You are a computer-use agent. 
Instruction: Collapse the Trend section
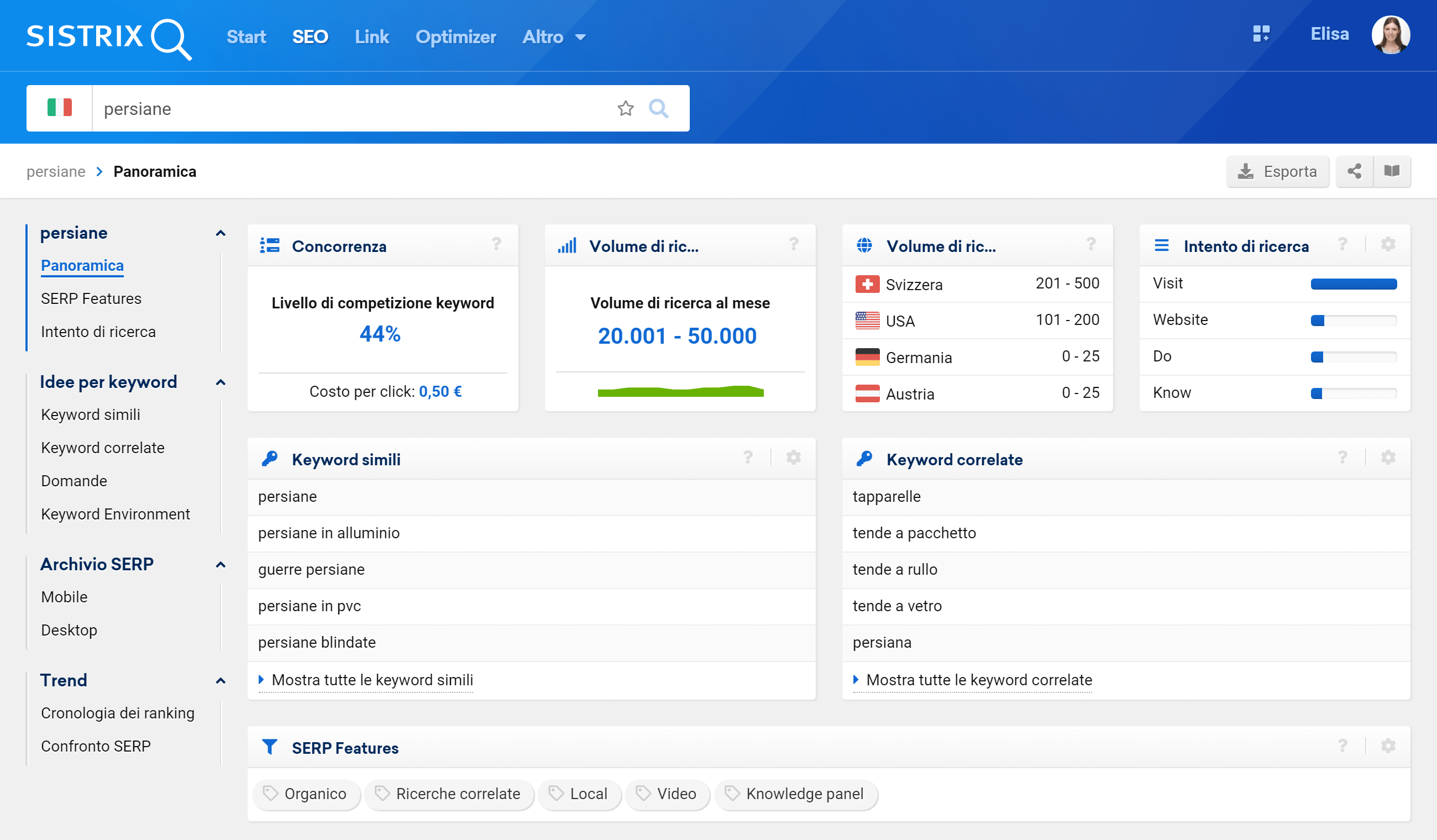pos(221,680)
